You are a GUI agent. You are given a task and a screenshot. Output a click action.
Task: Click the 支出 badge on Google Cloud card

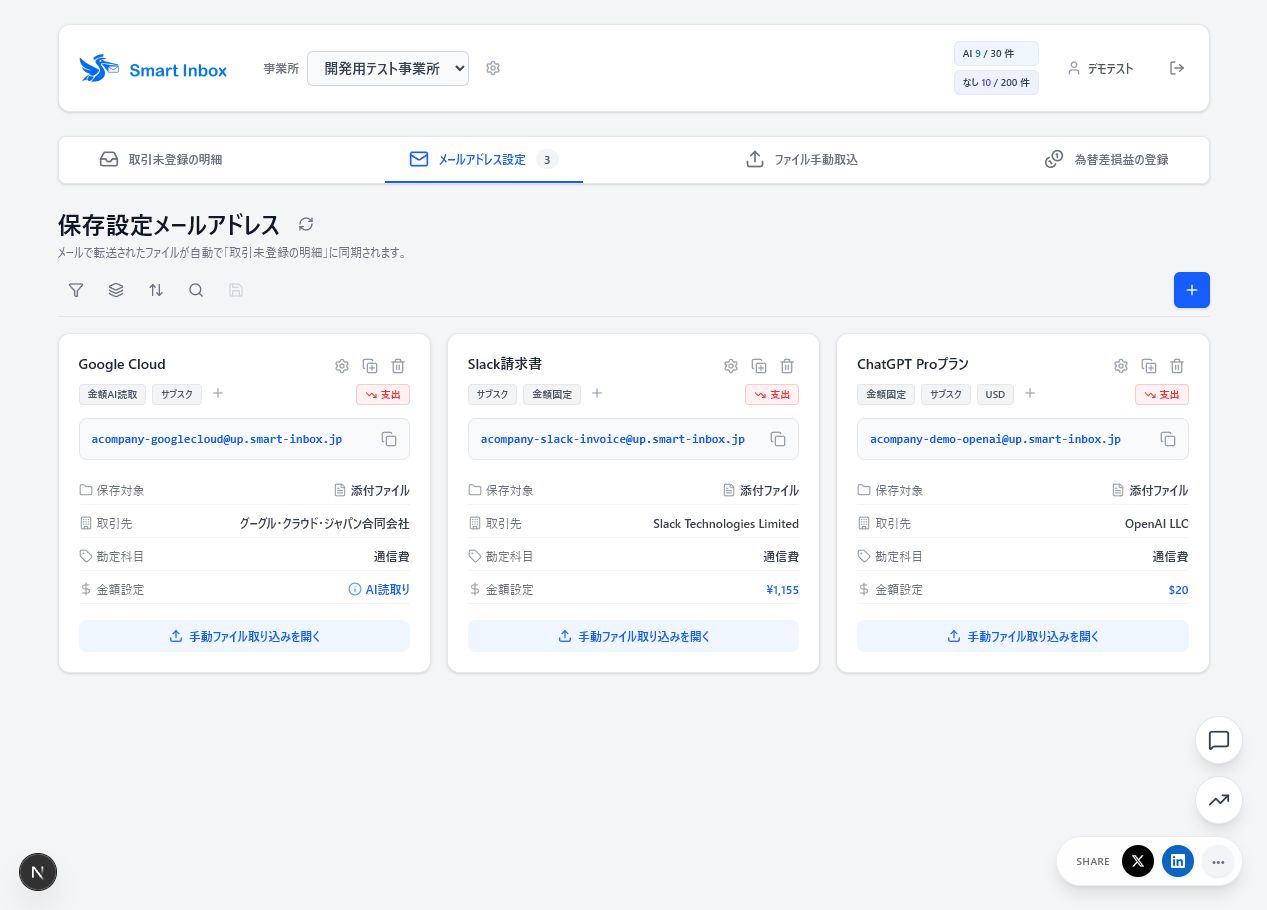click(x=383, y=394)
